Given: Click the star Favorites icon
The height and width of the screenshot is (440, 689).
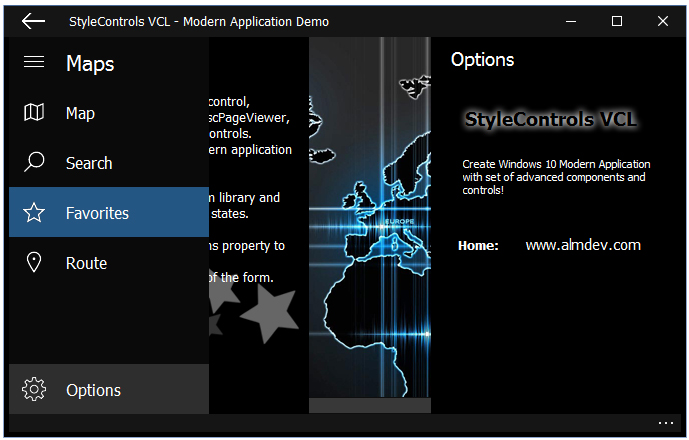Looking at the screenshot, I should [x=34, y=213].
